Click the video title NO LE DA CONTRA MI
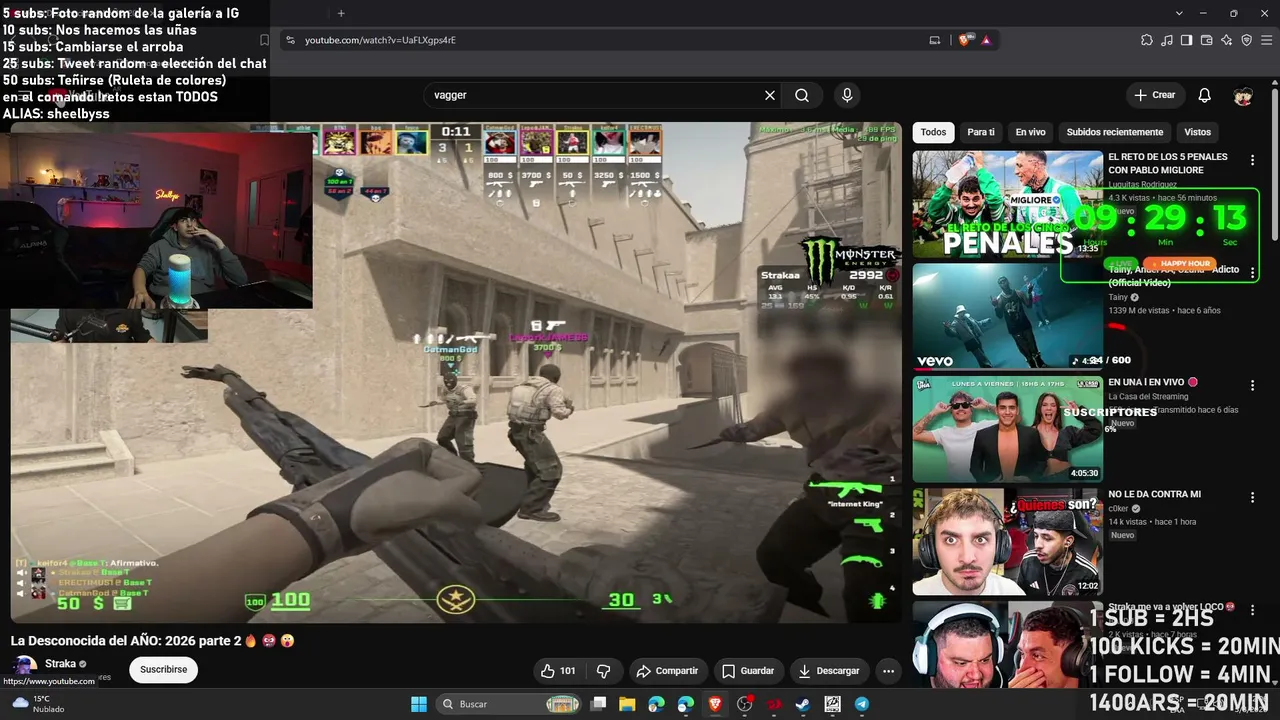 click(x=1154, y=494)
